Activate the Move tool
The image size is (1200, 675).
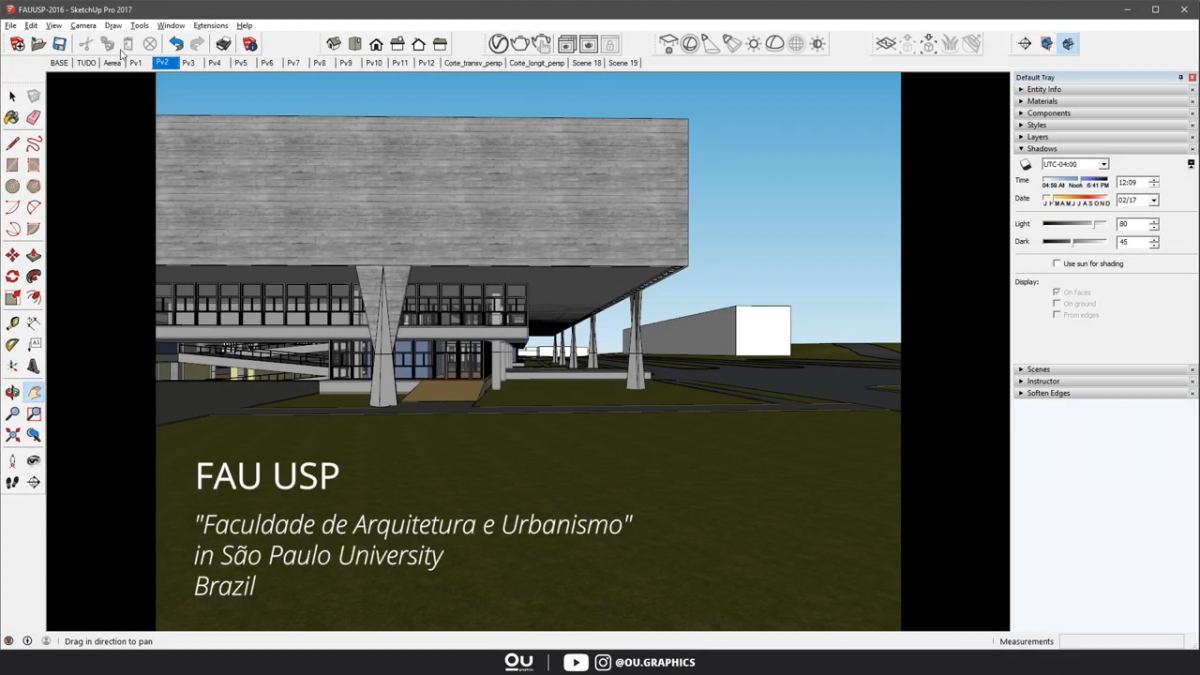point(12,255)
